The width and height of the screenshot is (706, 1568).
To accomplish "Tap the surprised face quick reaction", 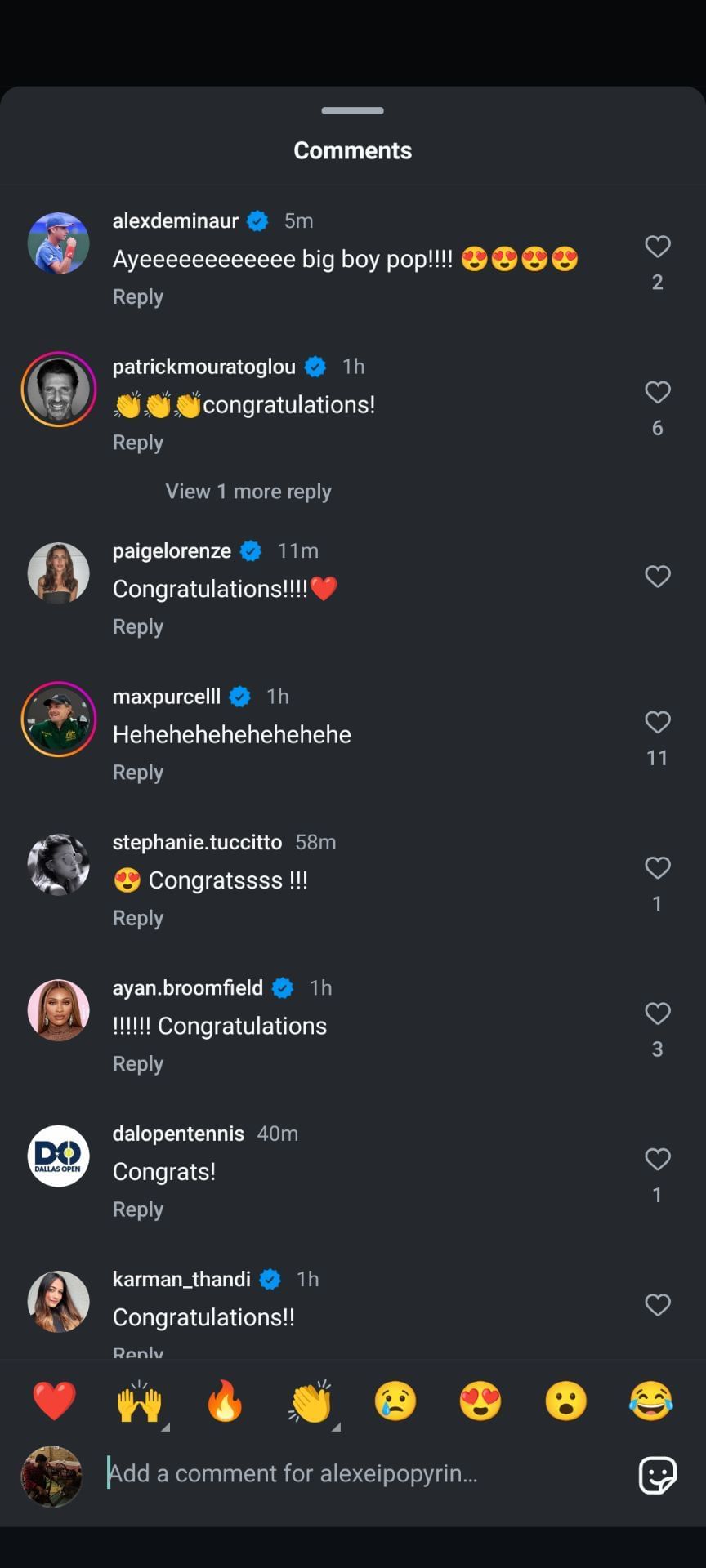I will tap(565, 1401).
